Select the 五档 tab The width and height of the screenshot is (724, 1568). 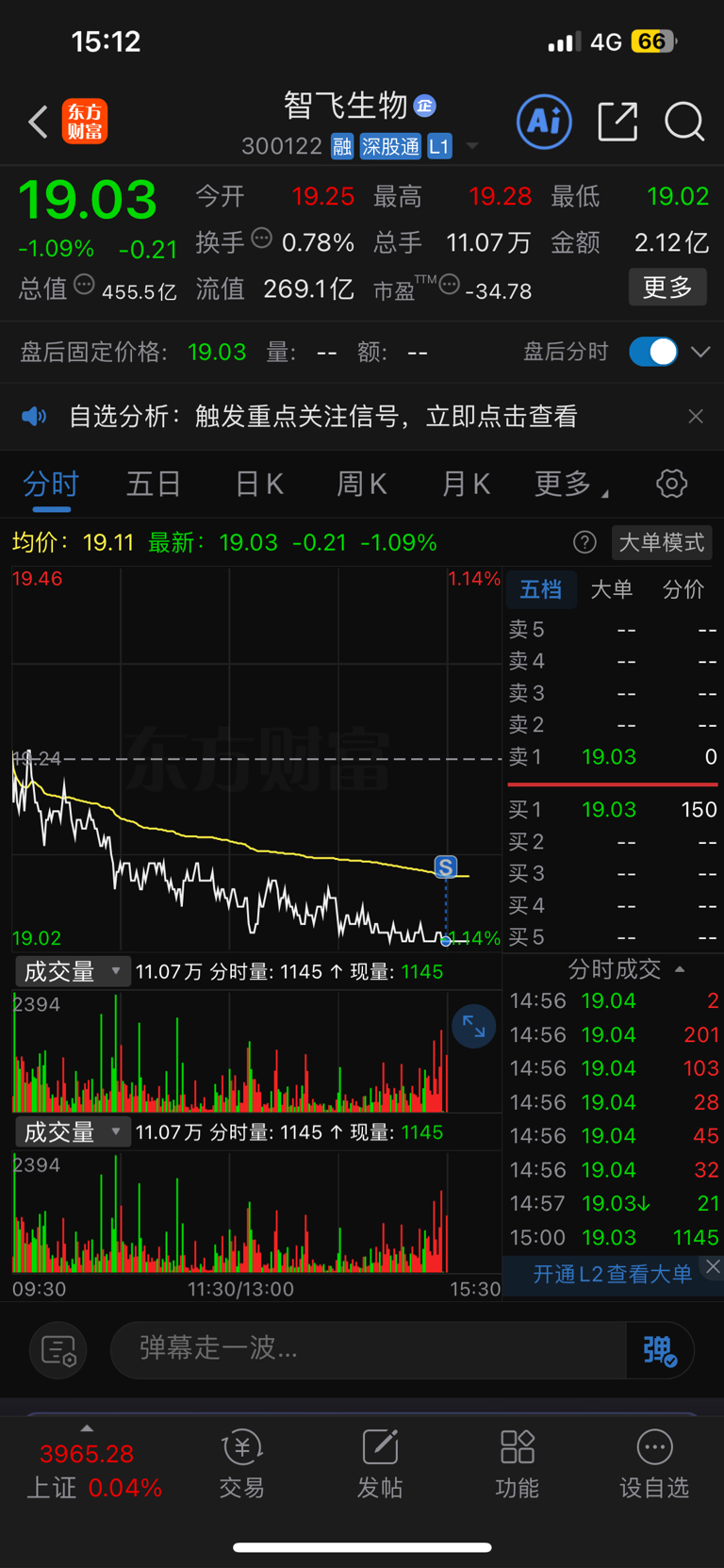(x=540, y=589)
